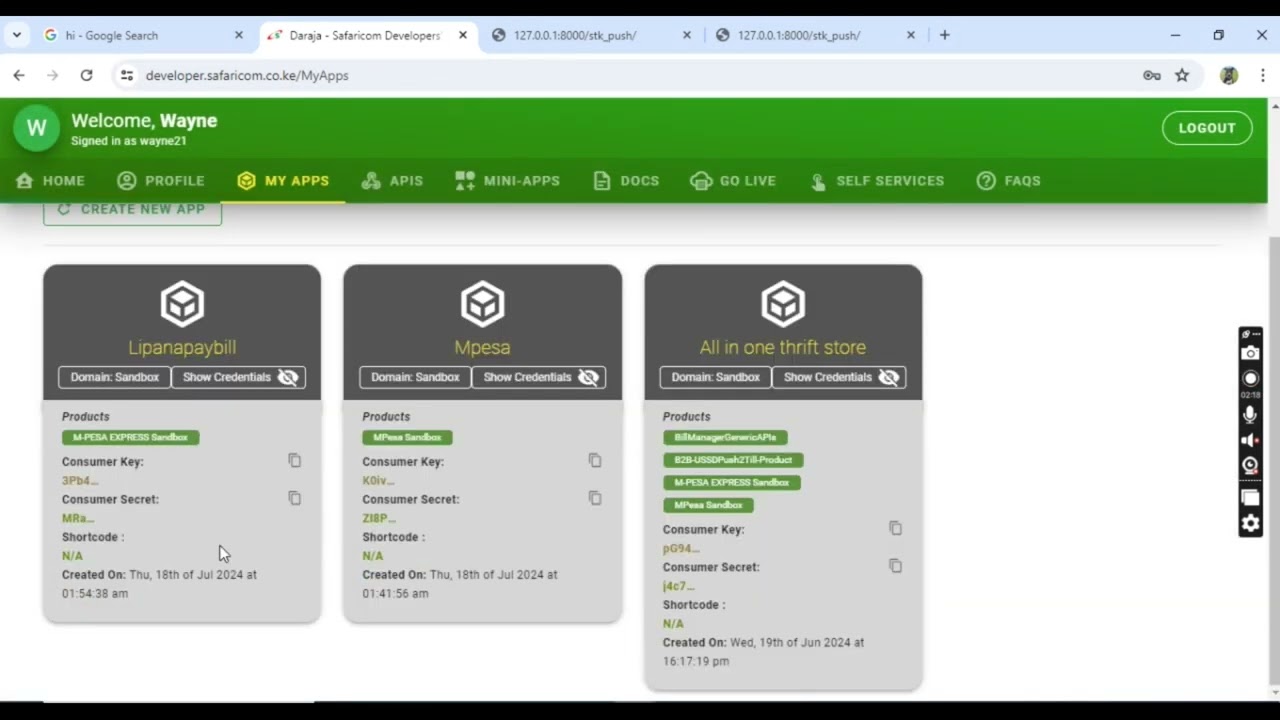
Task: Show credentials for Lipanapaybill
Action: pyautogui.click(x=238, y=377)
